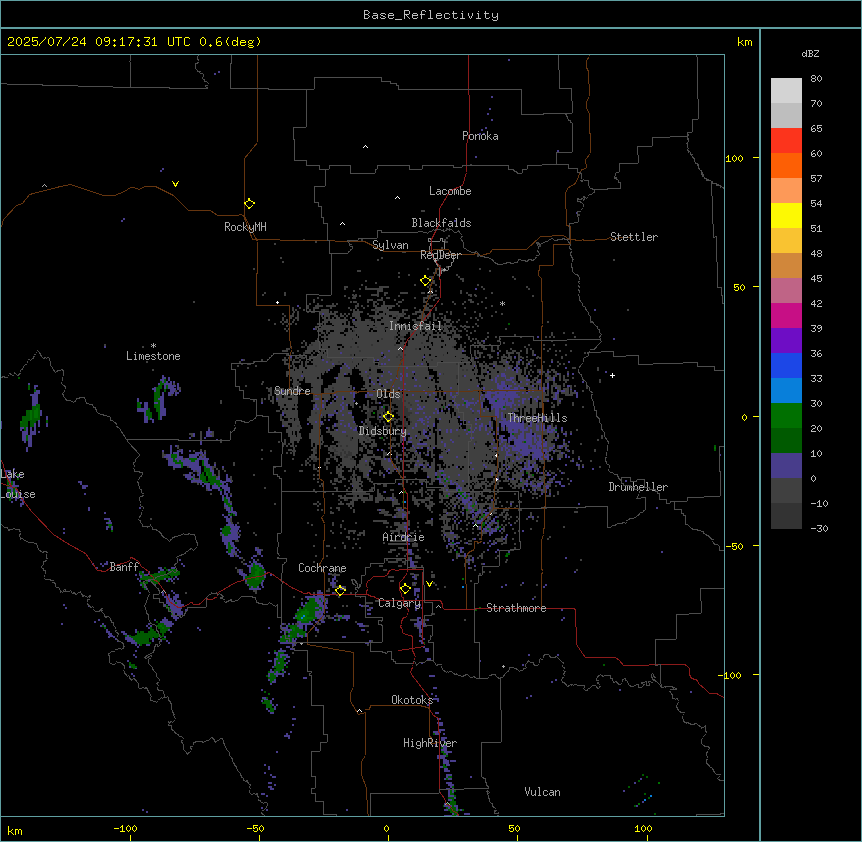Click the Lake Louise label
The width and height of the screenshot is (862, 842).
(18, 484)
